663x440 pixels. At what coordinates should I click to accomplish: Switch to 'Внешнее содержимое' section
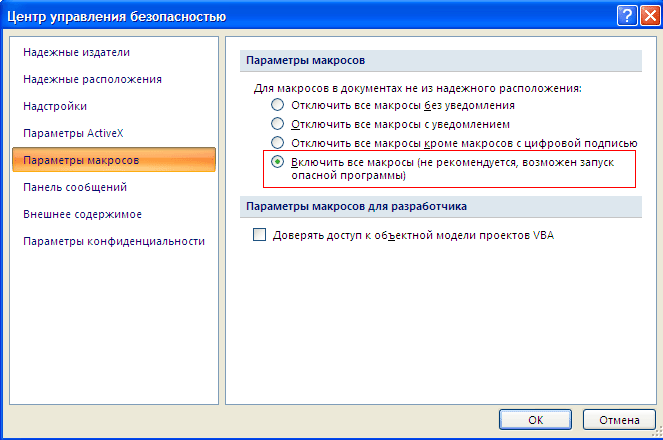coord(82,214)
